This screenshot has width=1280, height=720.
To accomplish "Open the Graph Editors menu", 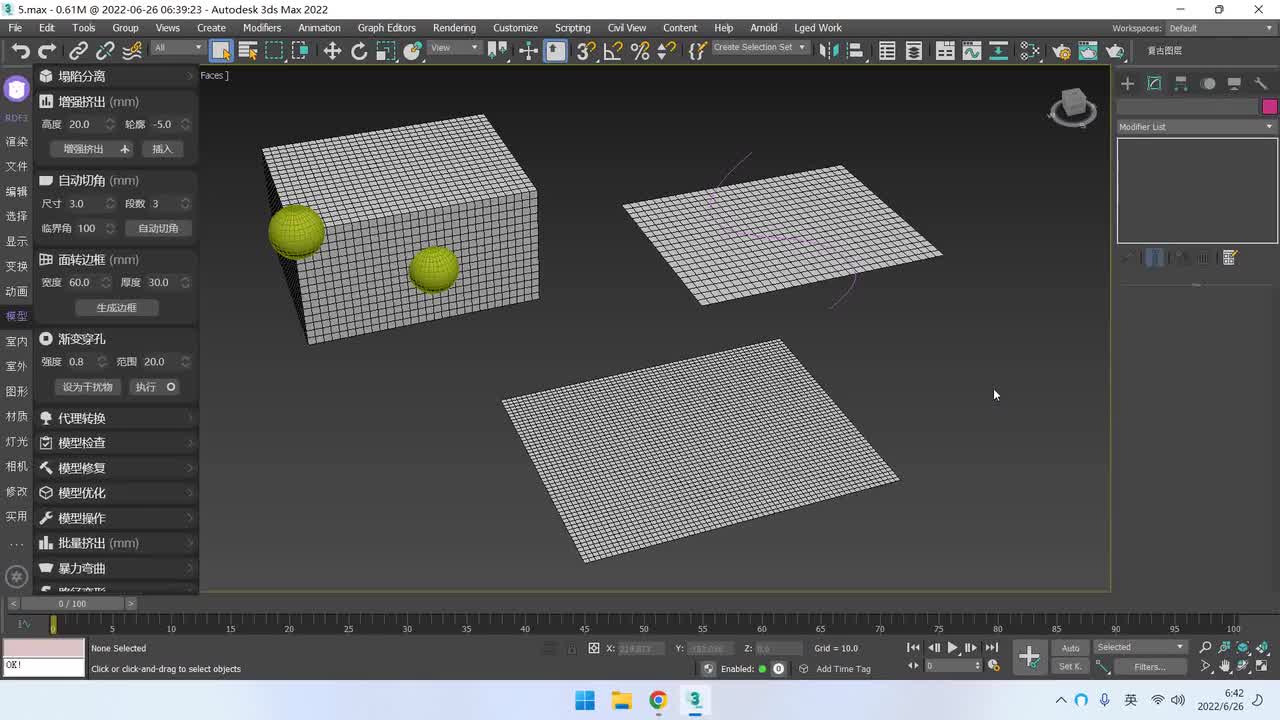I will (386, 28).
